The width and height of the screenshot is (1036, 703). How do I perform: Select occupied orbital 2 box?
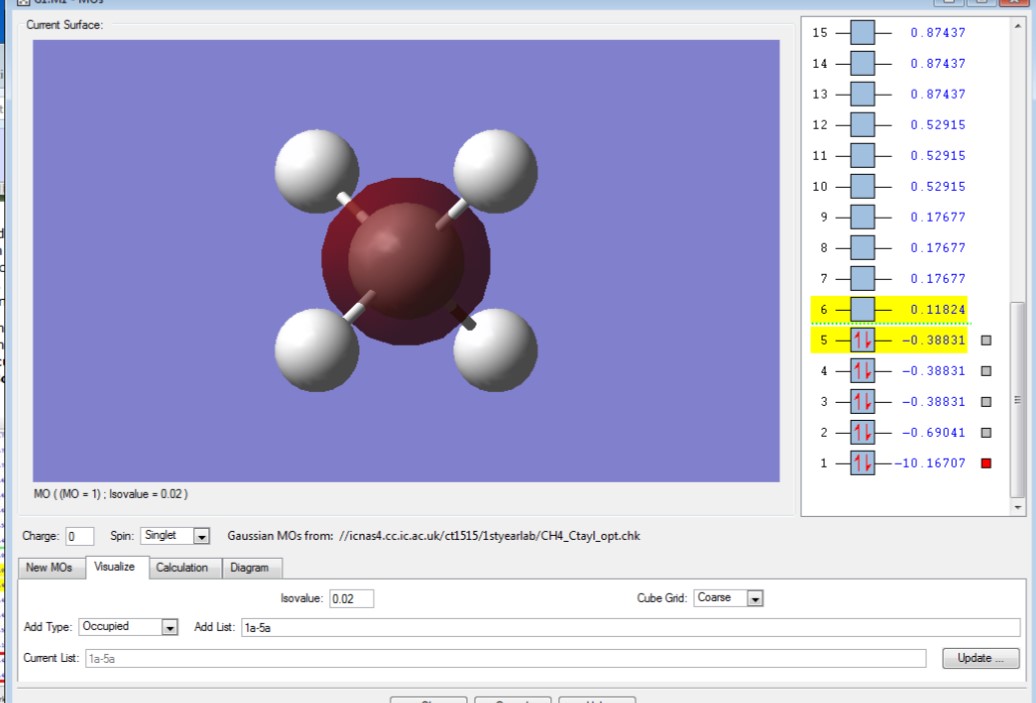coord(862,433)
